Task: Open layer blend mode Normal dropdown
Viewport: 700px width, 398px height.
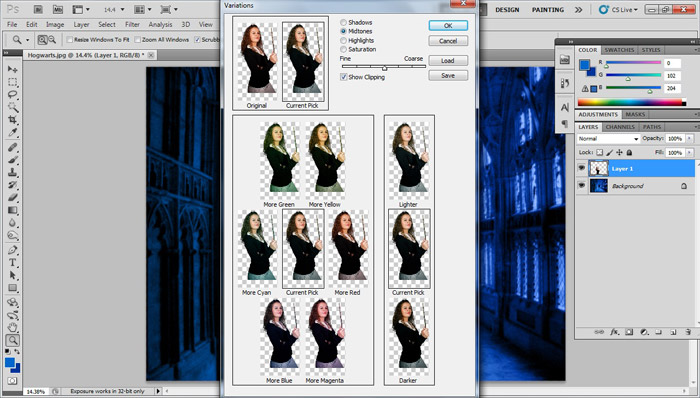Action: (x=608, y=139)
